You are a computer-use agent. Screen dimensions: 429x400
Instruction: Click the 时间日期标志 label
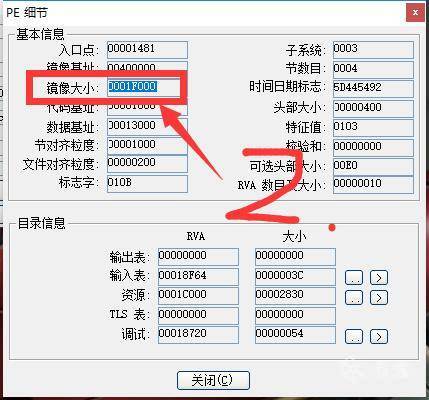tap(287, 87)
